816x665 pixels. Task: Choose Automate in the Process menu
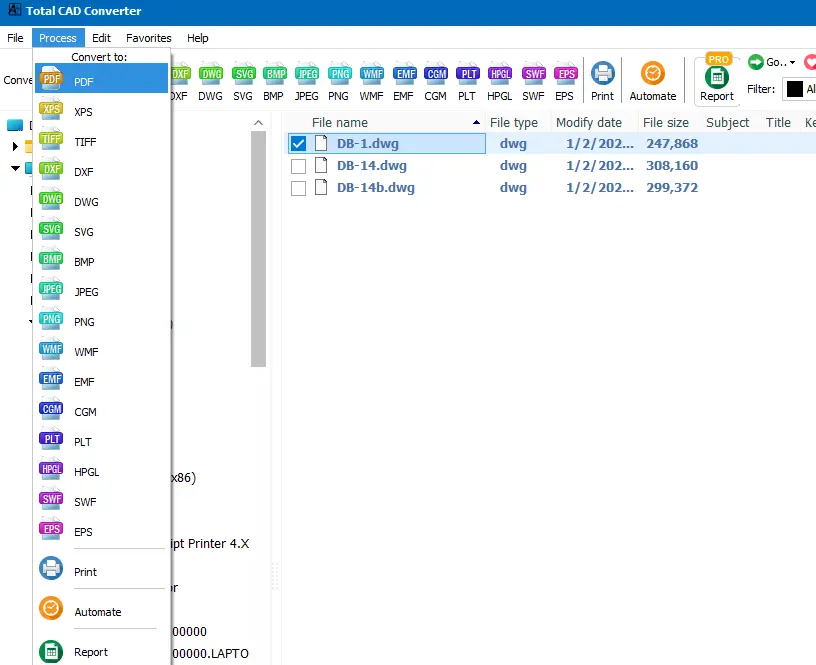click(x=101, y=611)
